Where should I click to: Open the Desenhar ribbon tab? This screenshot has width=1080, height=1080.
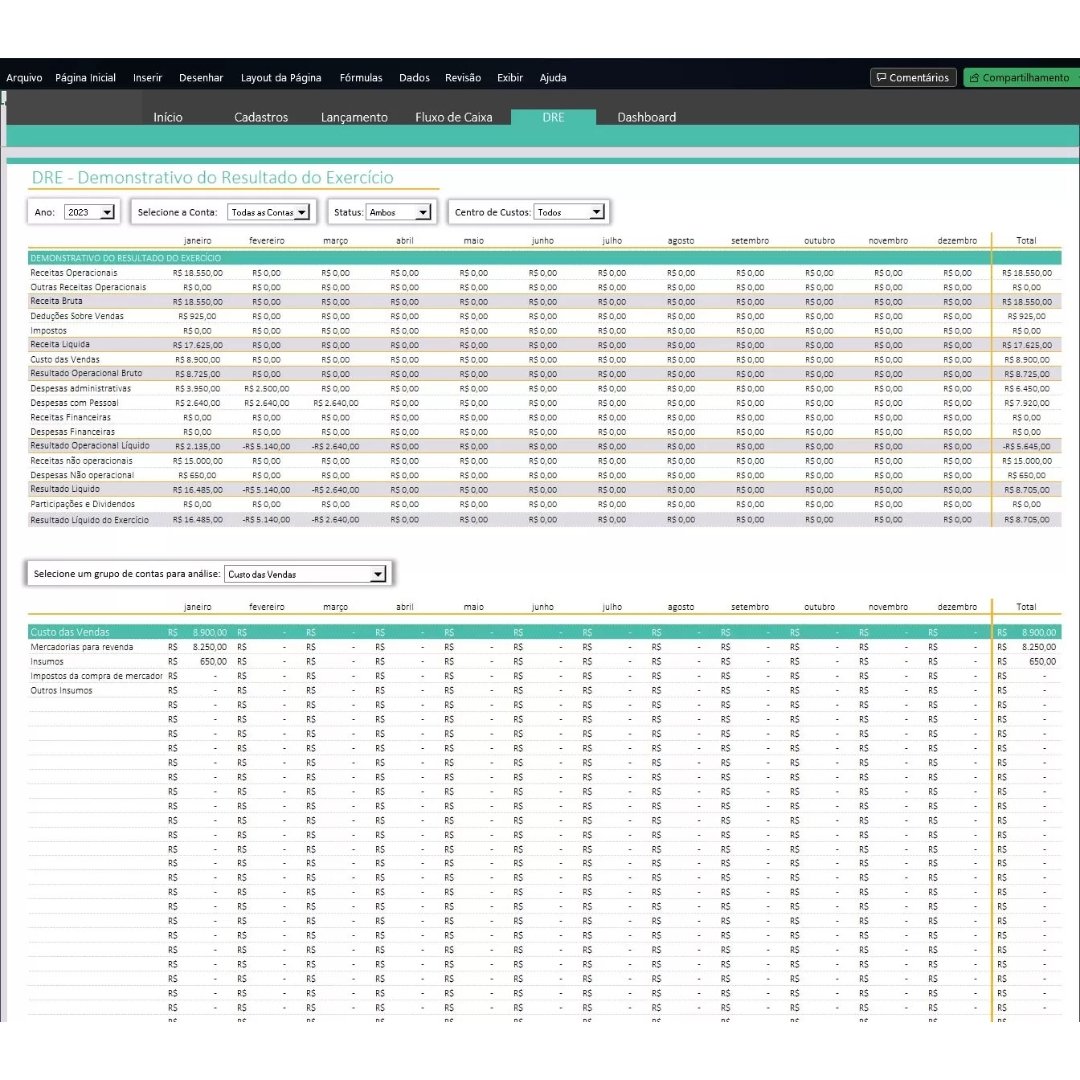point(201,78)
